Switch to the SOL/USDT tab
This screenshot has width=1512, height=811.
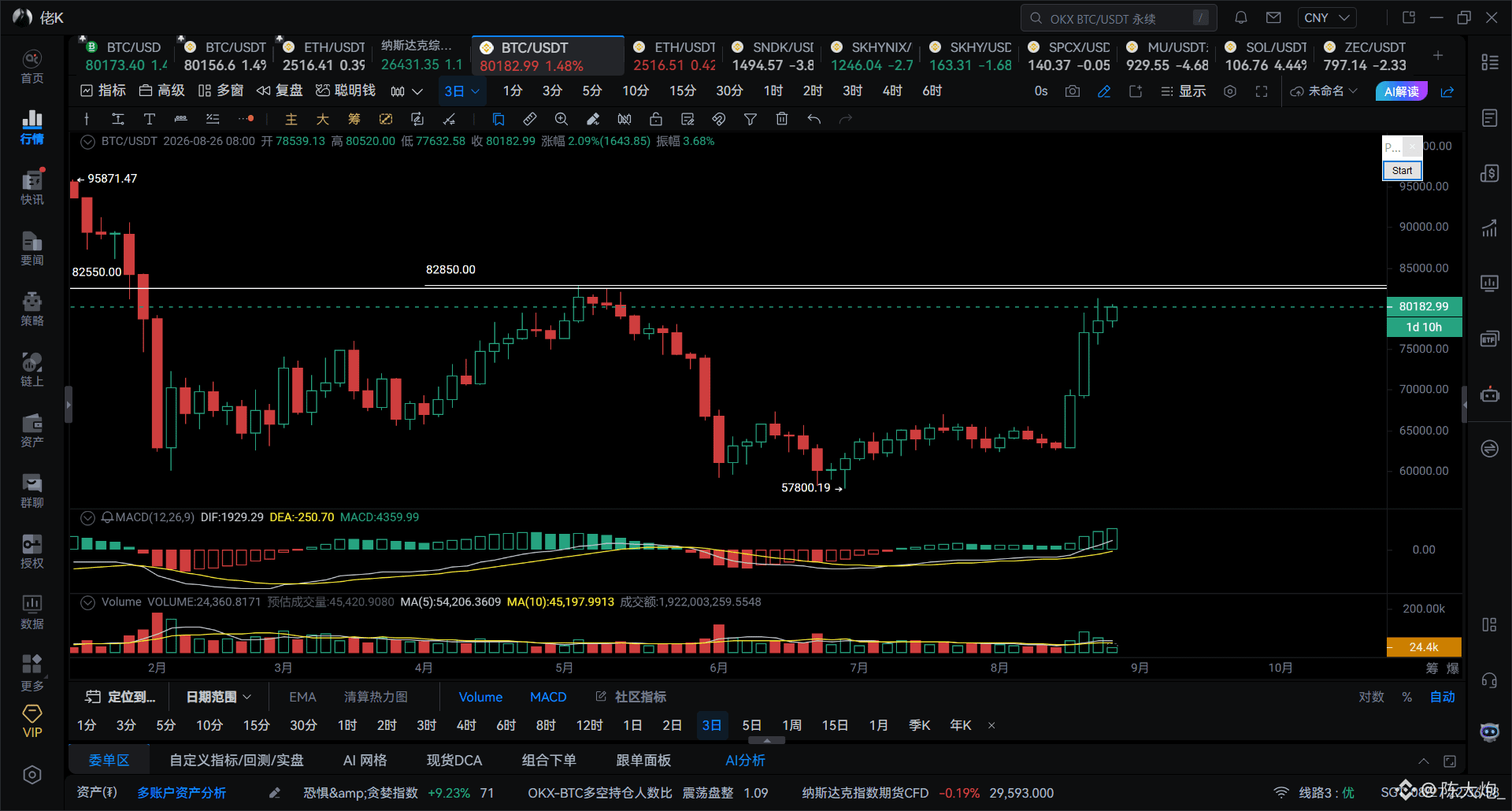tap(1266, 56)
